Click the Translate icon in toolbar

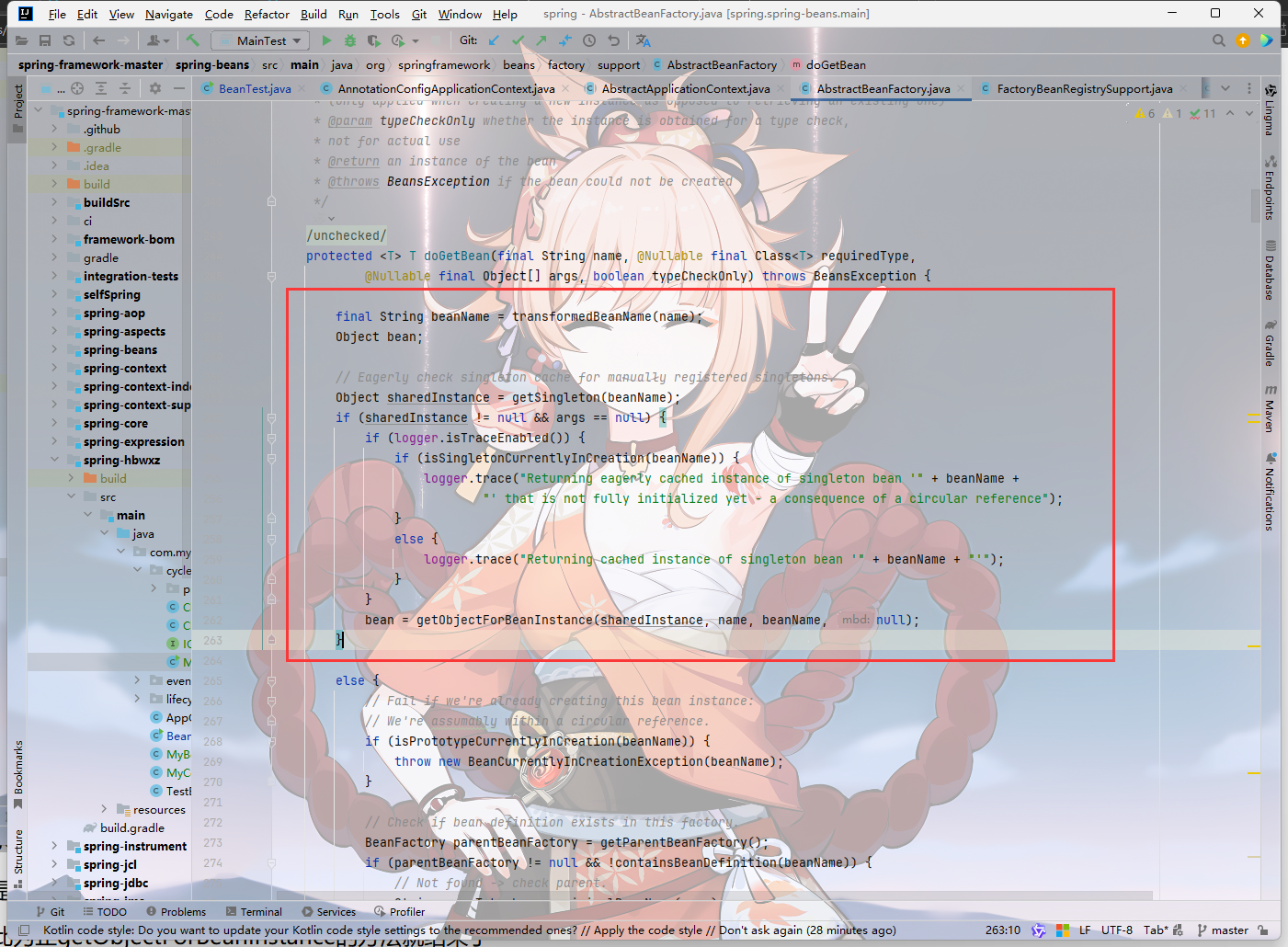coord(643,40)
